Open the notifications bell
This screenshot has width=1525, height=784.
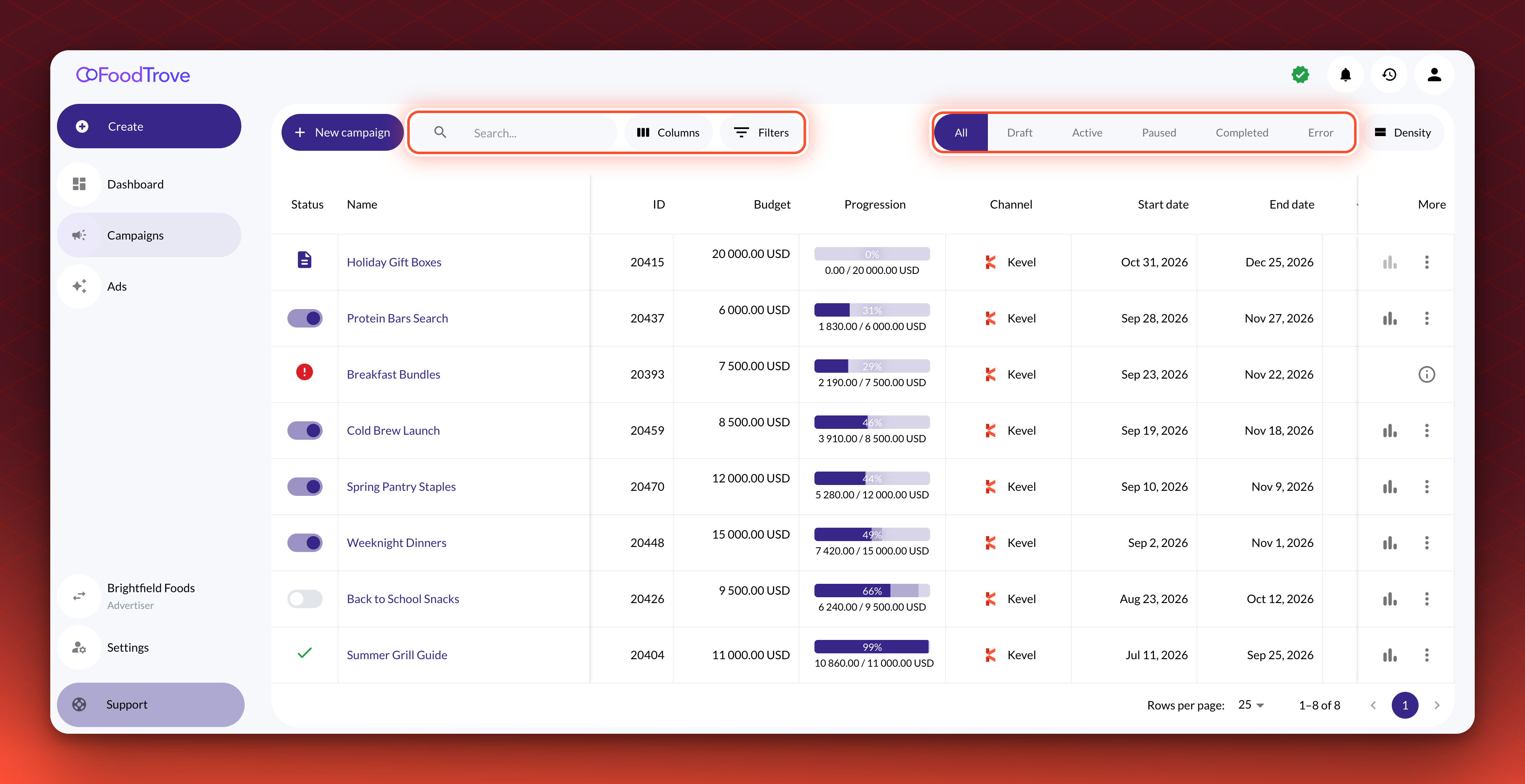click(x=1345, y=75)
